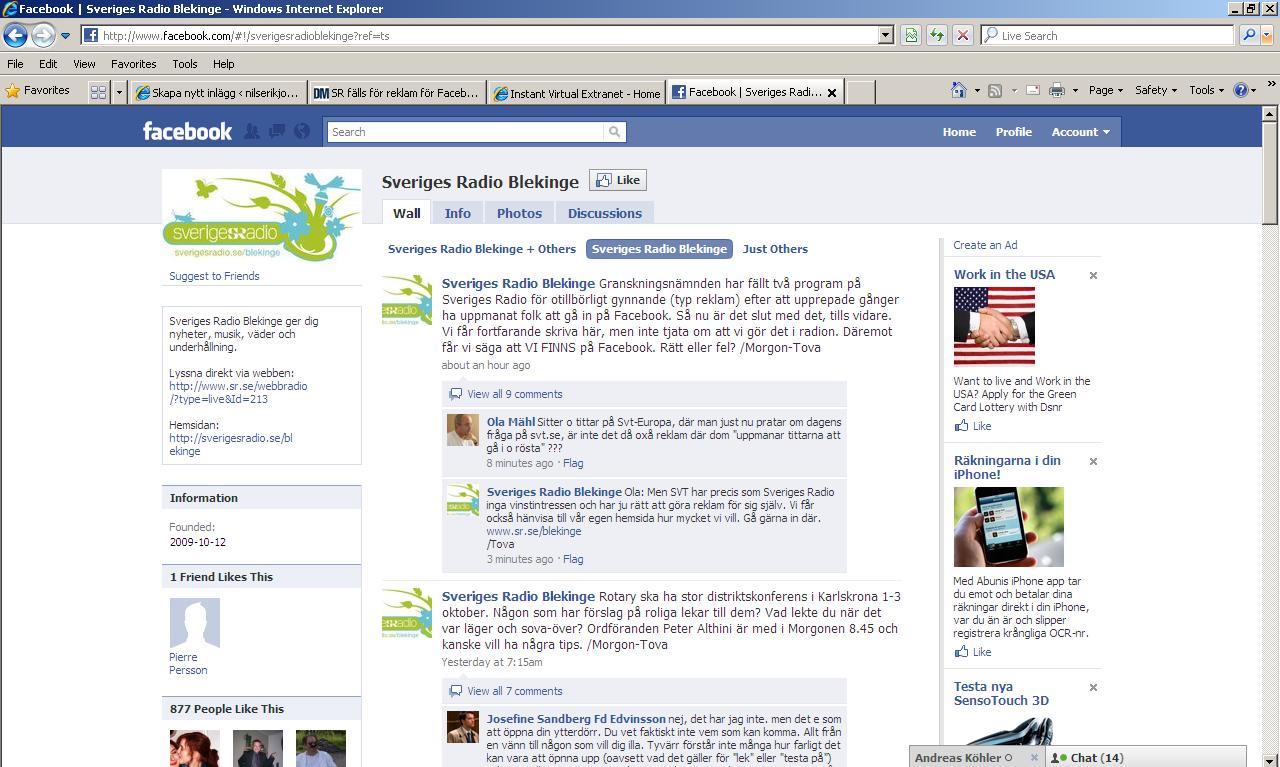Expand the tab list dropdown arrow
Viewport: 1280px width, 767px height.
119,92
